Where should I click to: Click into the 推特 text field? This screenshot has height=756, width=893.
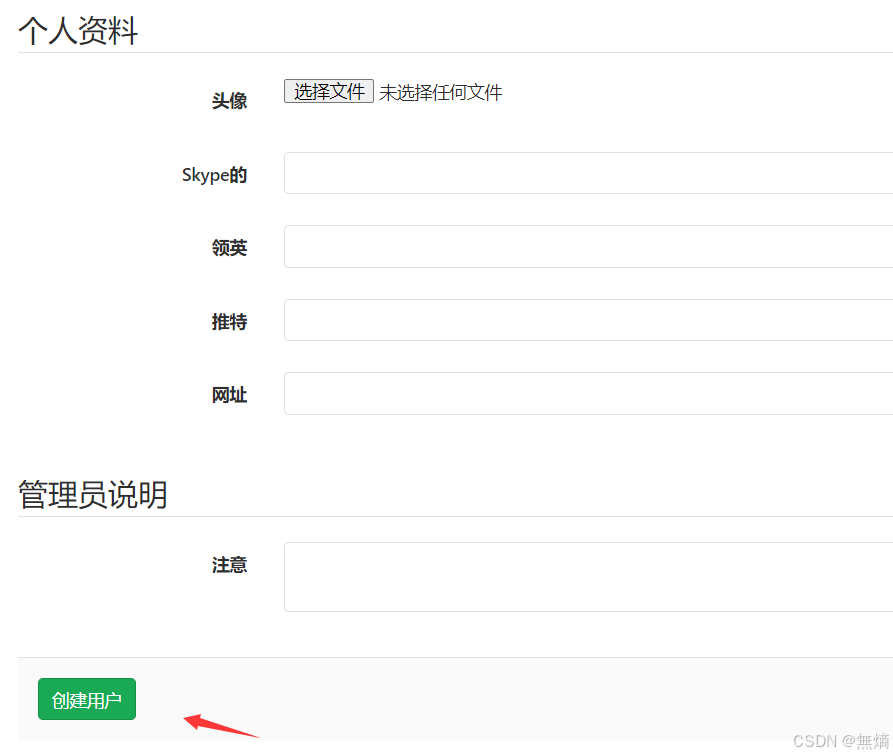tap(588, 320)
